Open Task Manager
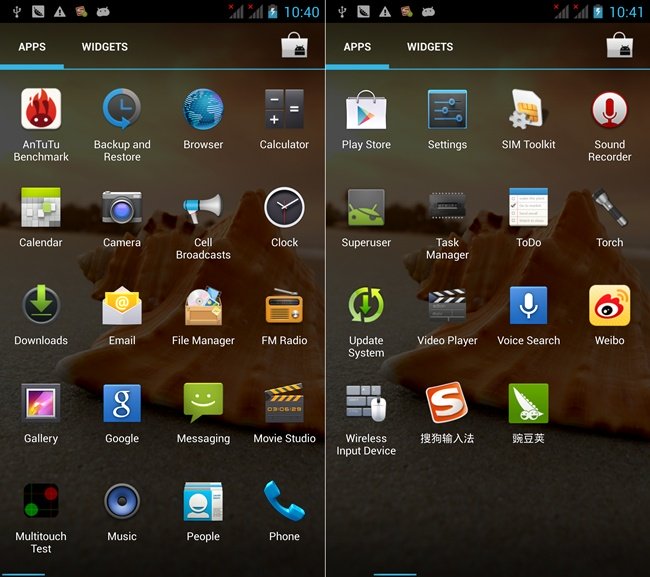 pyautogui.click(x=447, y=208)
